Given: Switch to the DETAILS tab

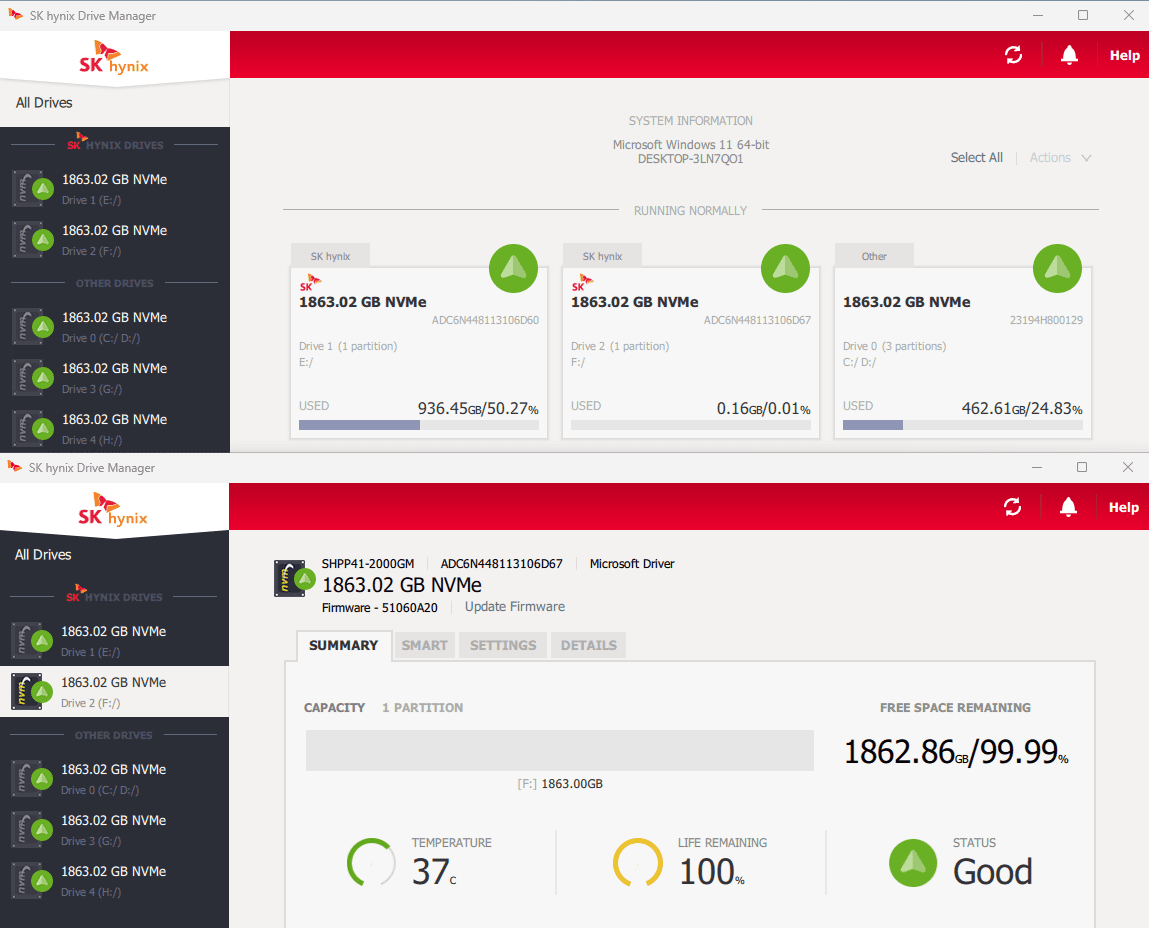Looking at the screenshot, I should 588,646.
